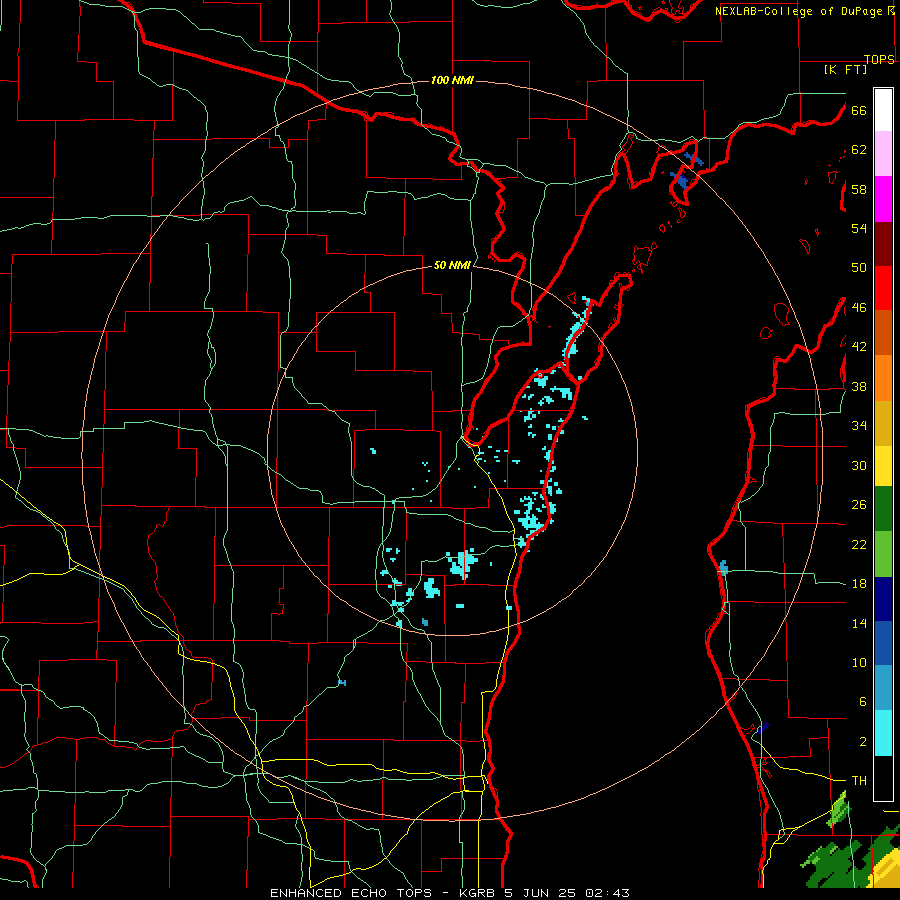Click the [K FT] units label
The height and width of the screenshot is (900, 900).
pyautogui.click(x=845, y=69)
